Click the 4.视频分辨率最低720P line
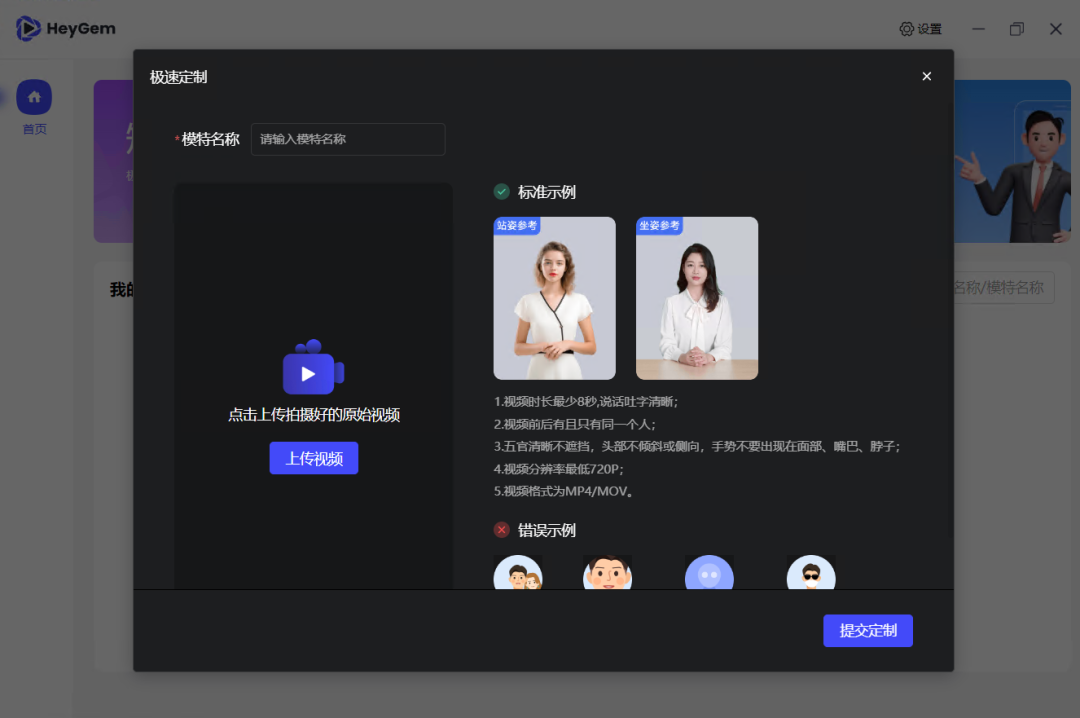The image size is (1080, 718). pyautogui.click(x=559, y=469)
